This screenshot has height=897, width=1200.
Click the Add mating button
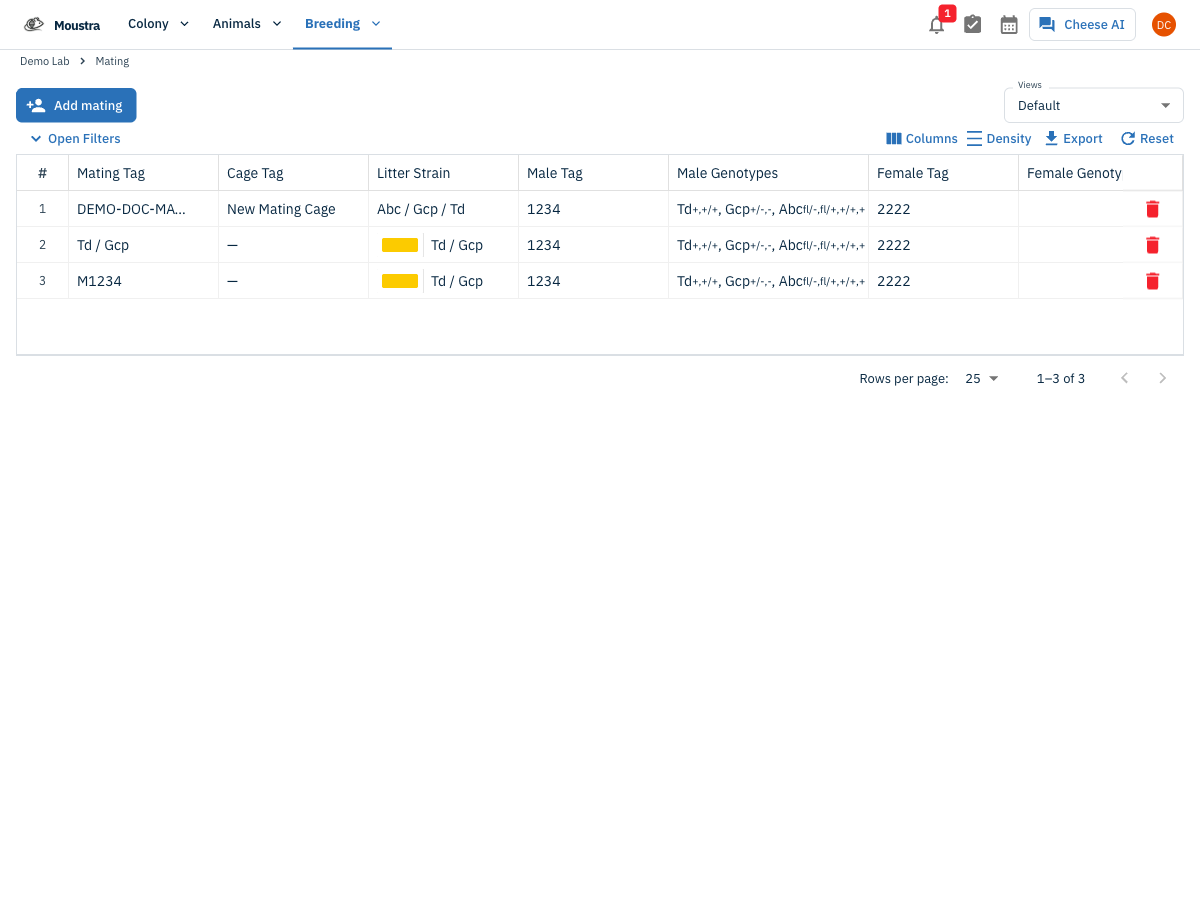(76, 105)
